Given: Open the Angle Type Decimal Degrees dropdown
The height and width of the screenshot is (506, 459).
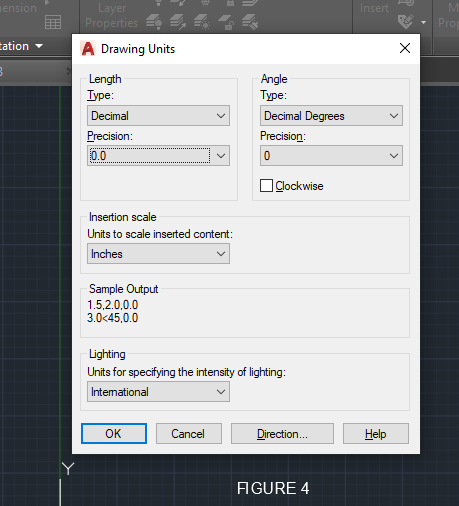Looking at the screenshot, I should click(x=331, y=116).
